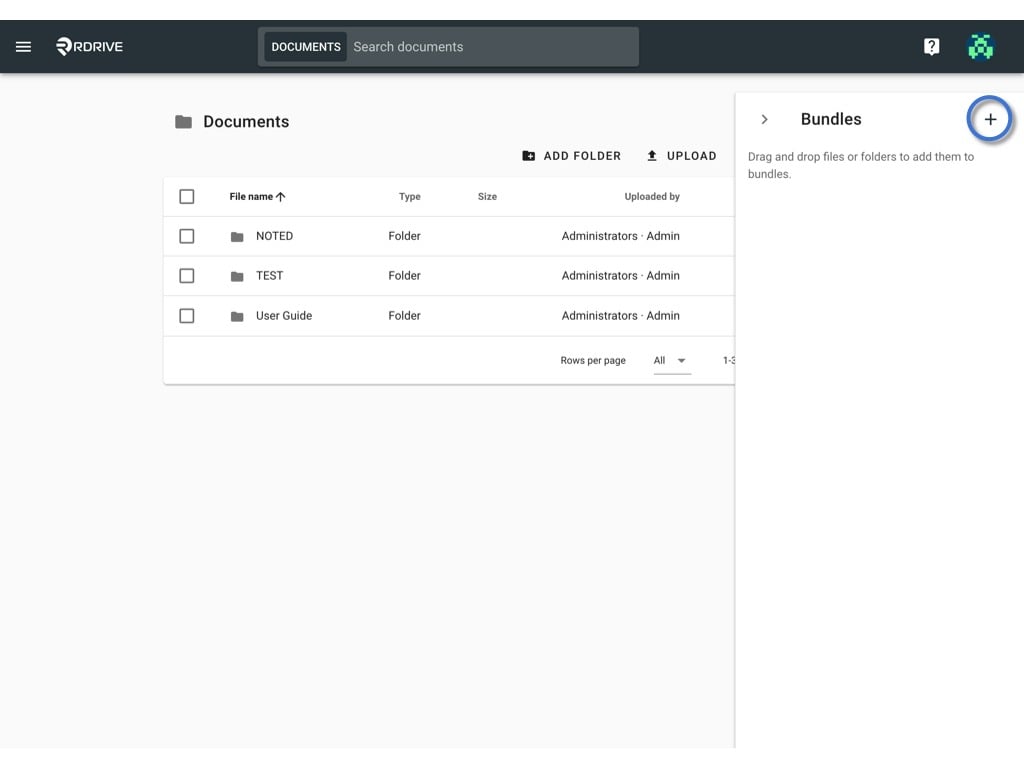The height and width of the screenshot is (768, 1024).
Task: Click the Size column header
Action: pos(487,197)
